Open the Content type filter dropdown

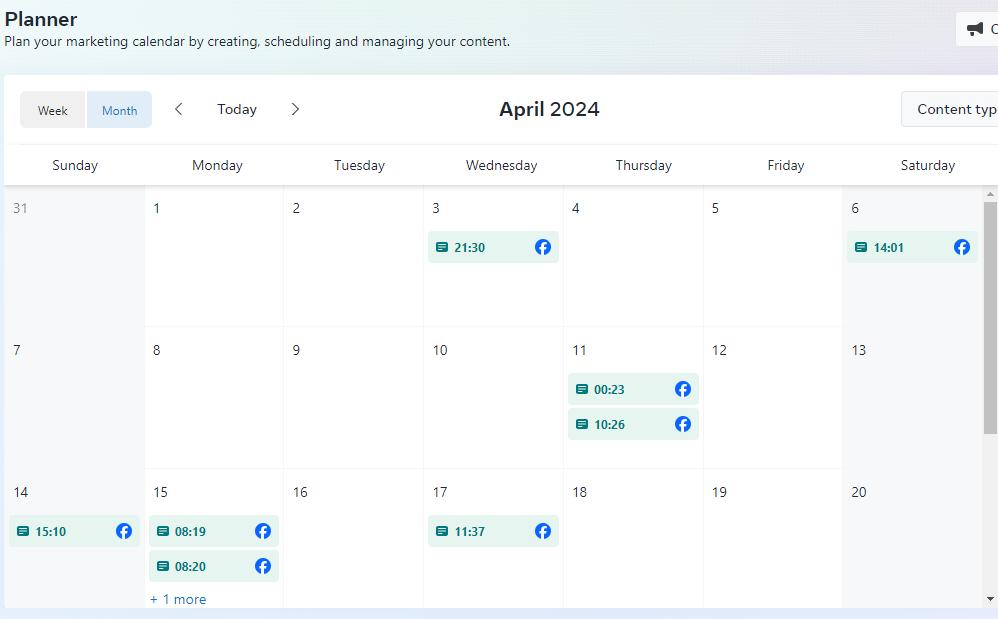tap(952, 109)
